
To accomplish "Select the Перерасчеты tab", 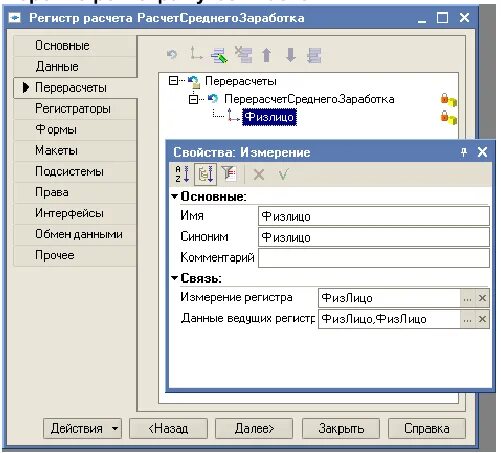I will click(x=75, y=88).
